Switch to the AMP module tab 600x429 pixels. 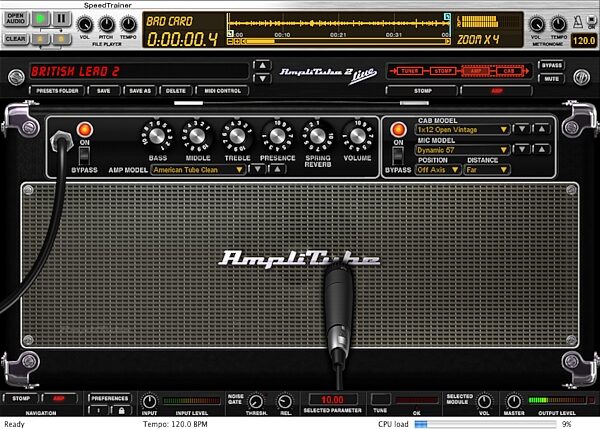pyautogui.click(x=496, y=91)
